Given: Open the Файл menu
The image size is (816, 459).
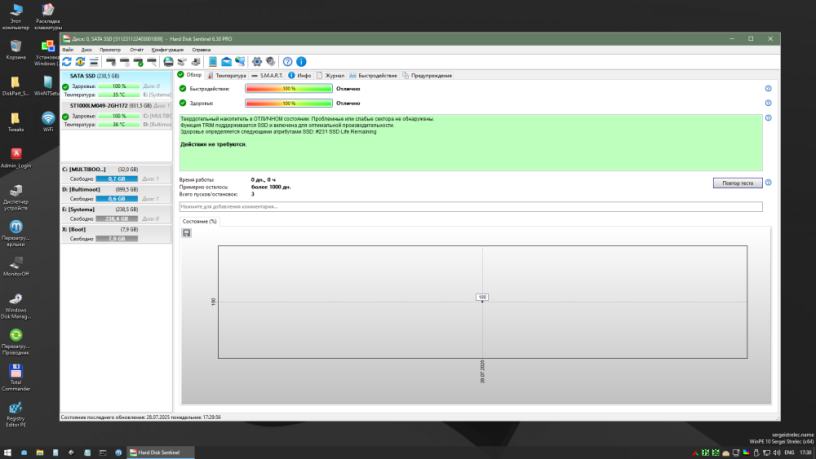Looking at the screenshot, I should pos(68,50).
